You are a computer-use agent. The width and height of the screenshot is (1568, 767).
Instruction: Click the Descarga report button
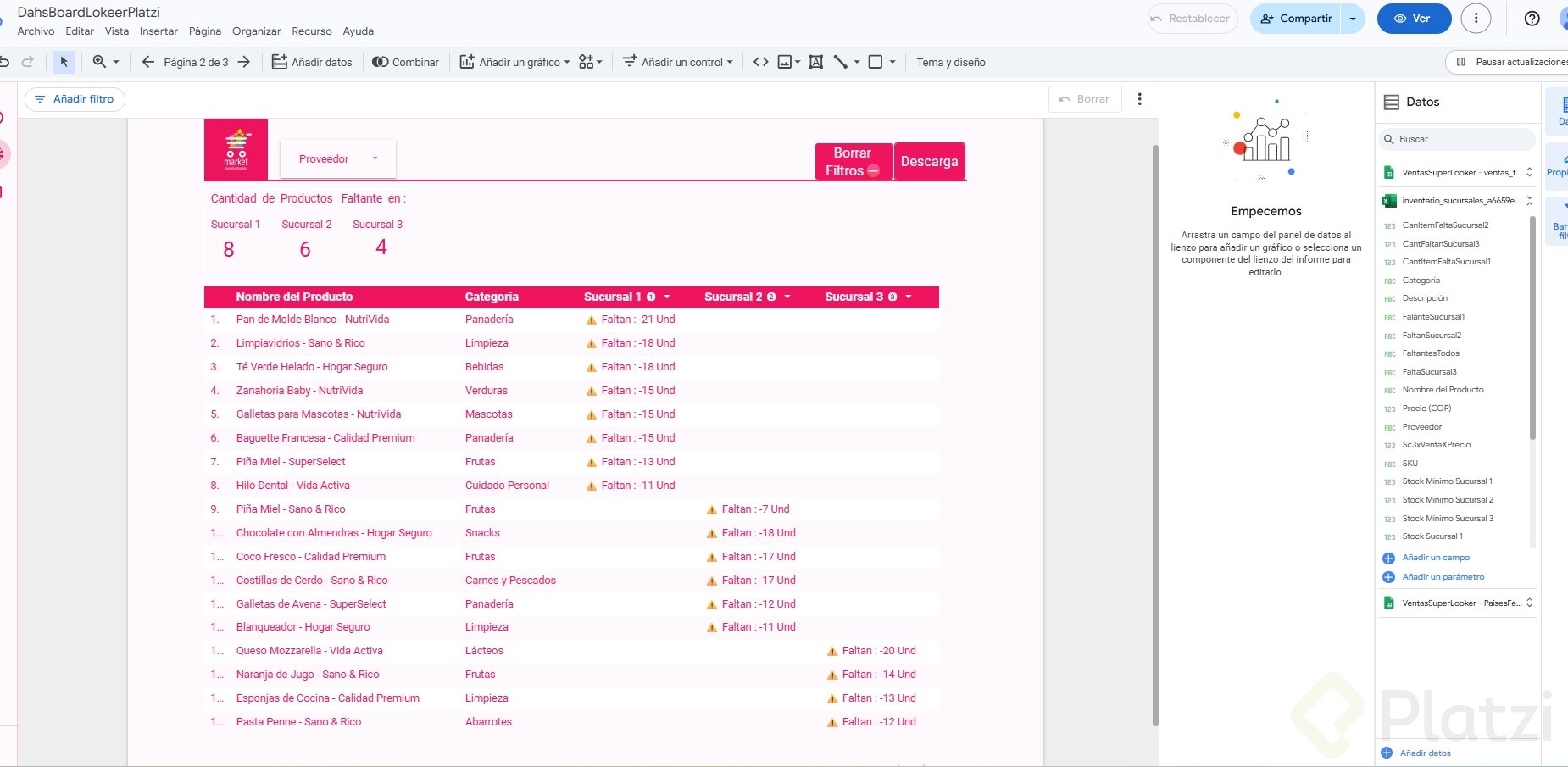pos(930,161)
